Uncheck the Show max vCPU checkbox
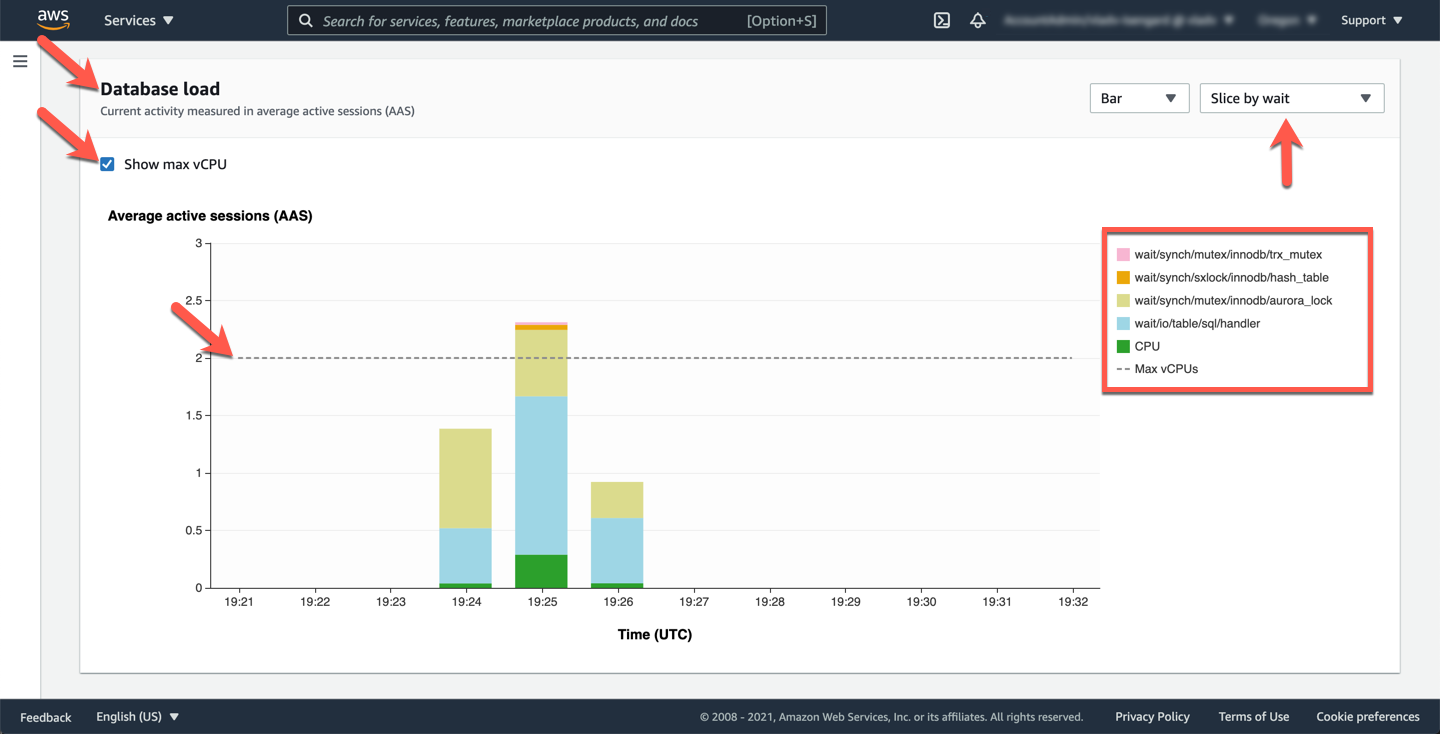The width and height of the screenshot is (1440, 734). 107,164
